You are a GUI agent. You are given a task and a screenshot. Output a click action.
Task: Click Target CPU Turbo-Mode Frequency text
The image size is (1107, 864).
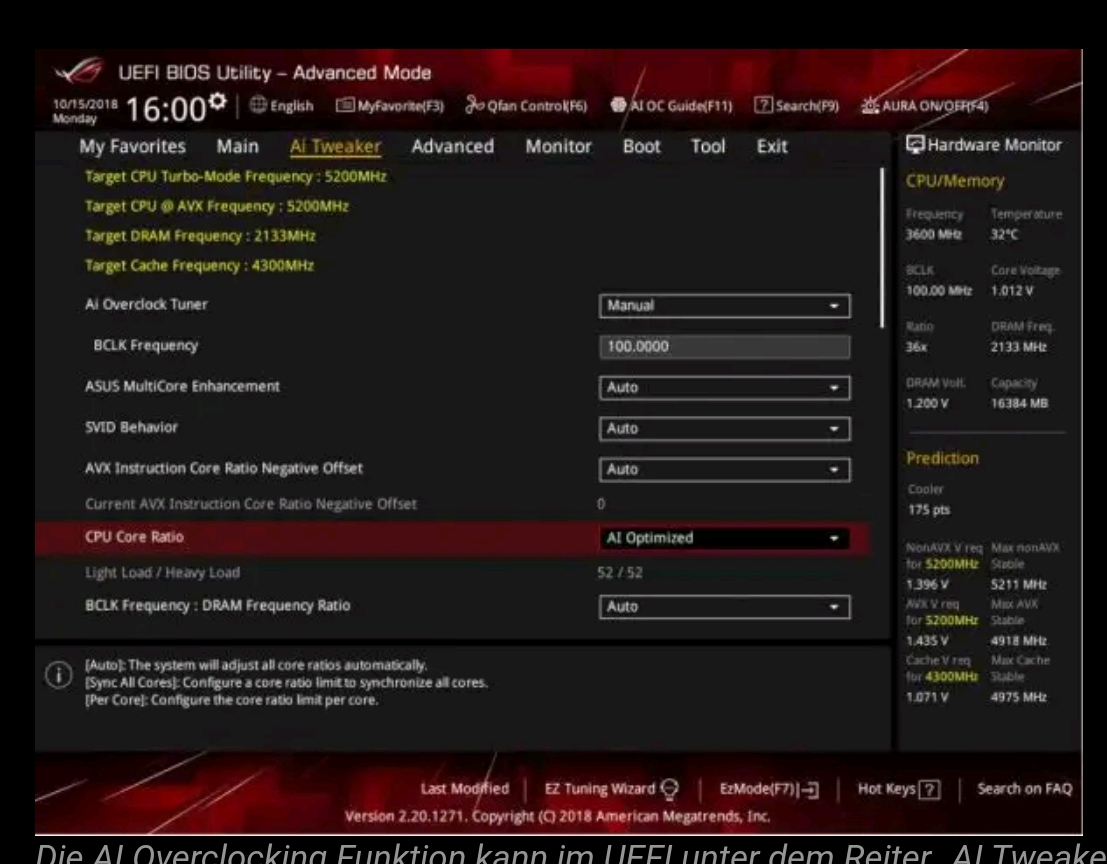tap(236, 176)
